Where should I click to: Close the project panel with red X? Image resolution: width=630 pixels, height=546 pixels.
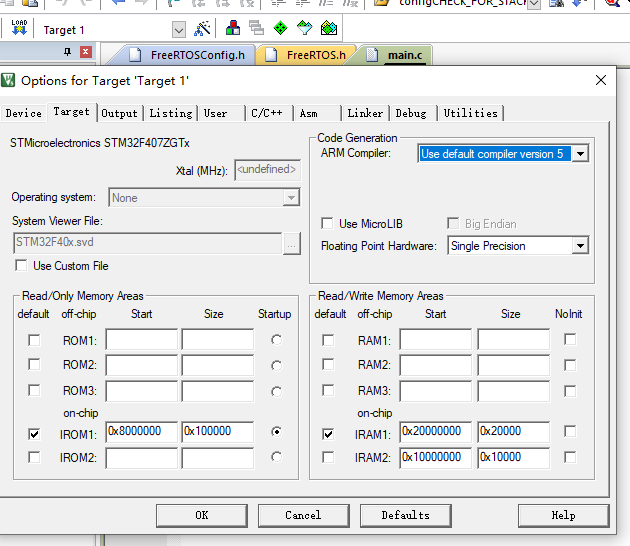click(x=86, y=52)
